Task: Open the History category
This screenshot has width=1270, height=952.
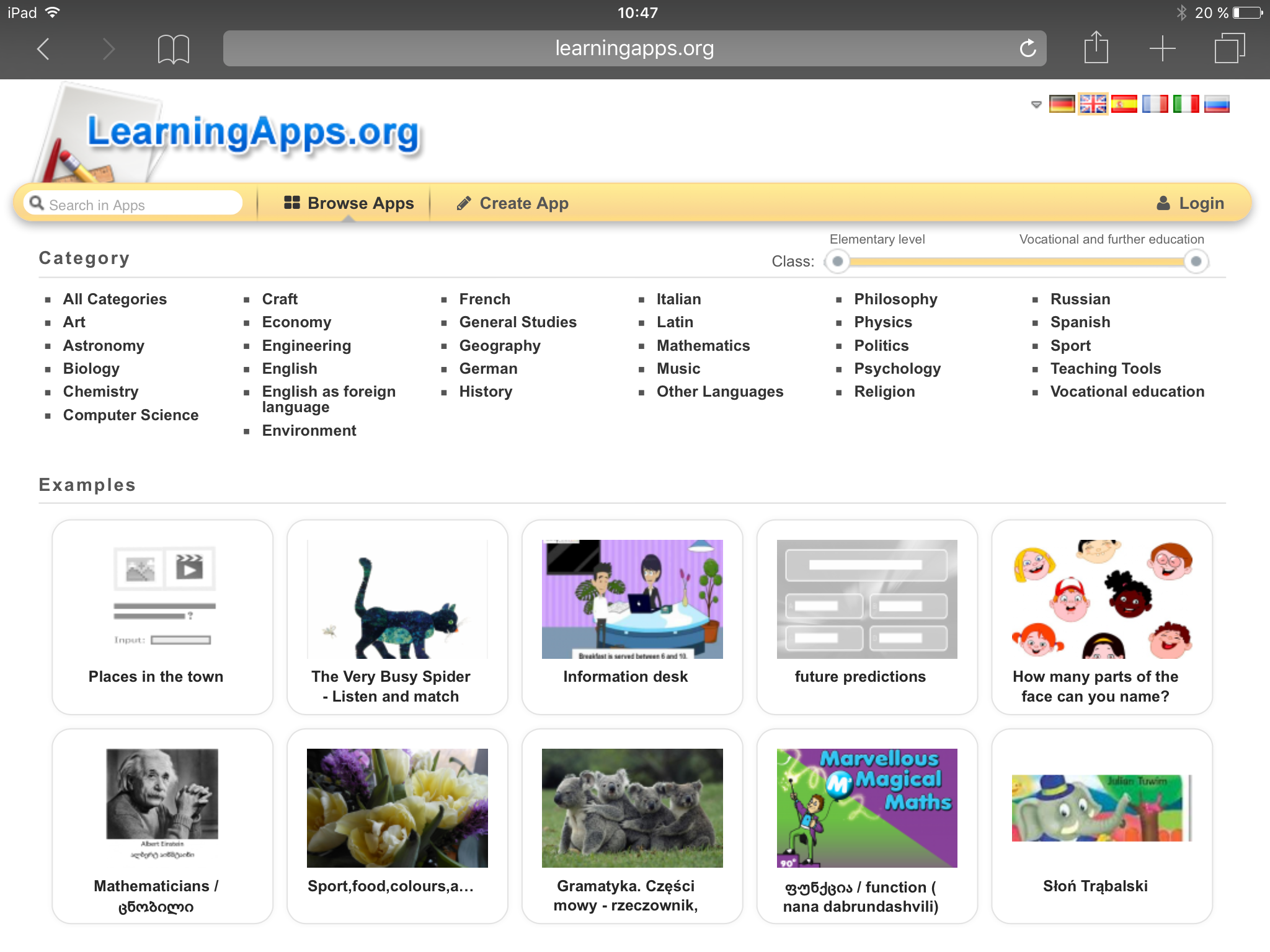Action: click(x=486, y=392)
